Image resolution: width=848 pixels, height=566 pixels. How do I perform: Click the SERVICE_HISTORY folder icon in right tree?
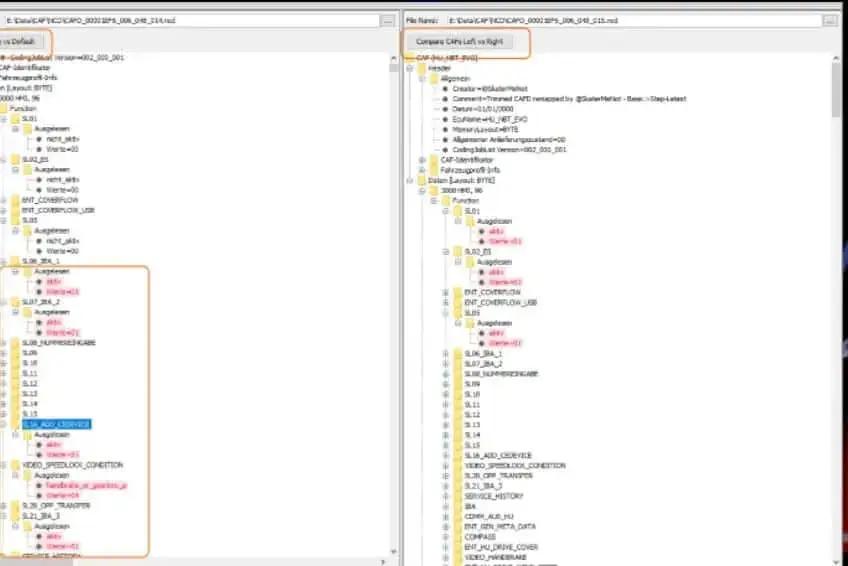(457, 496)
